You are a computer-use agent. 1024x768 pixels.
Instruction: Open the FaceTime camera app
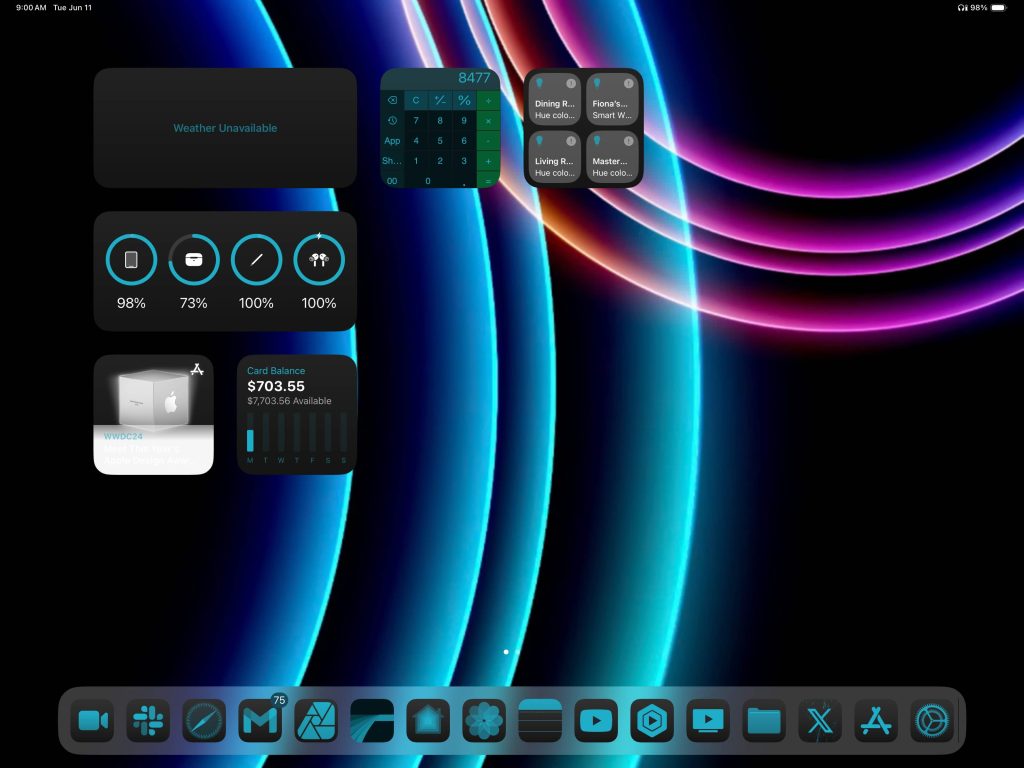click(x=92, y=720)
